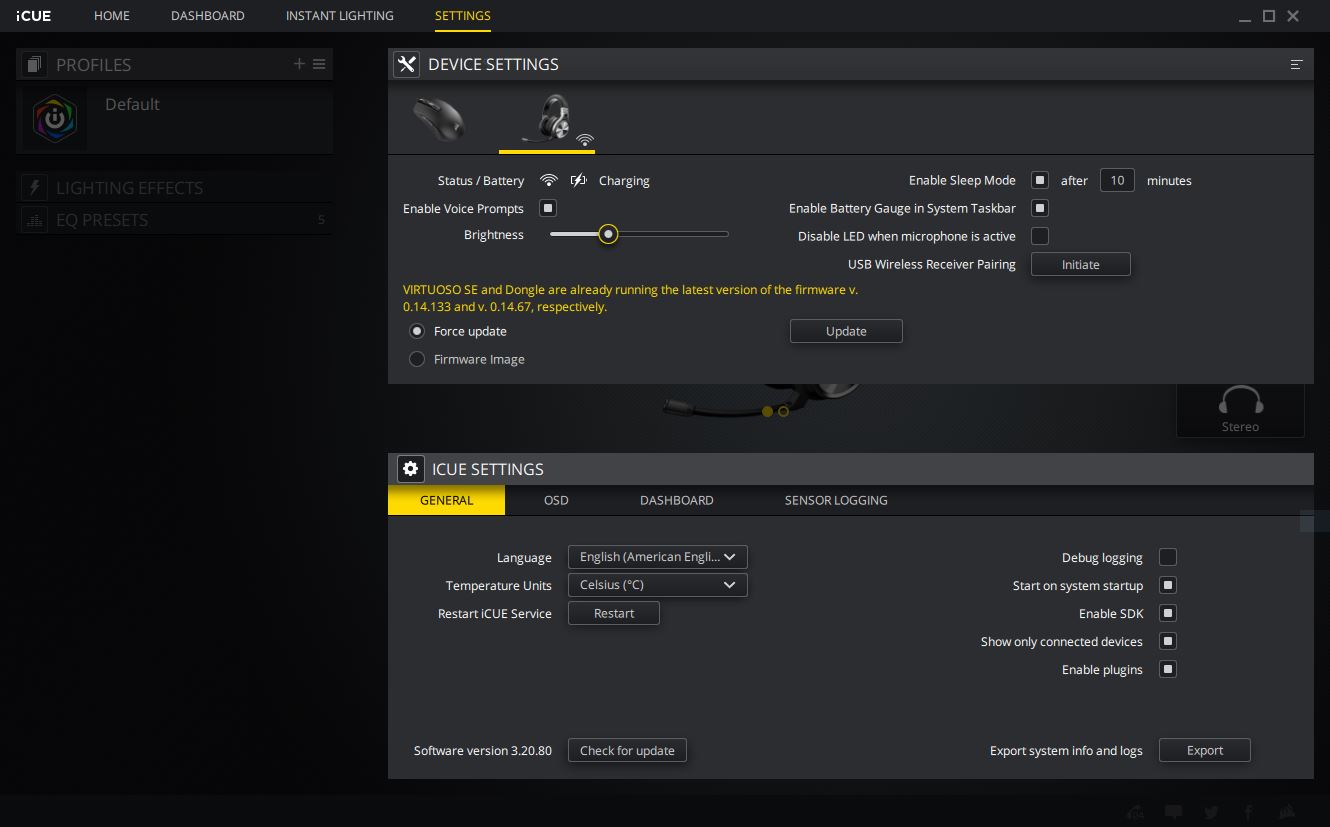The width and height of the screenshot is (1330, 827).
Task: Click the iCUE logo
Action: [34, 16]
